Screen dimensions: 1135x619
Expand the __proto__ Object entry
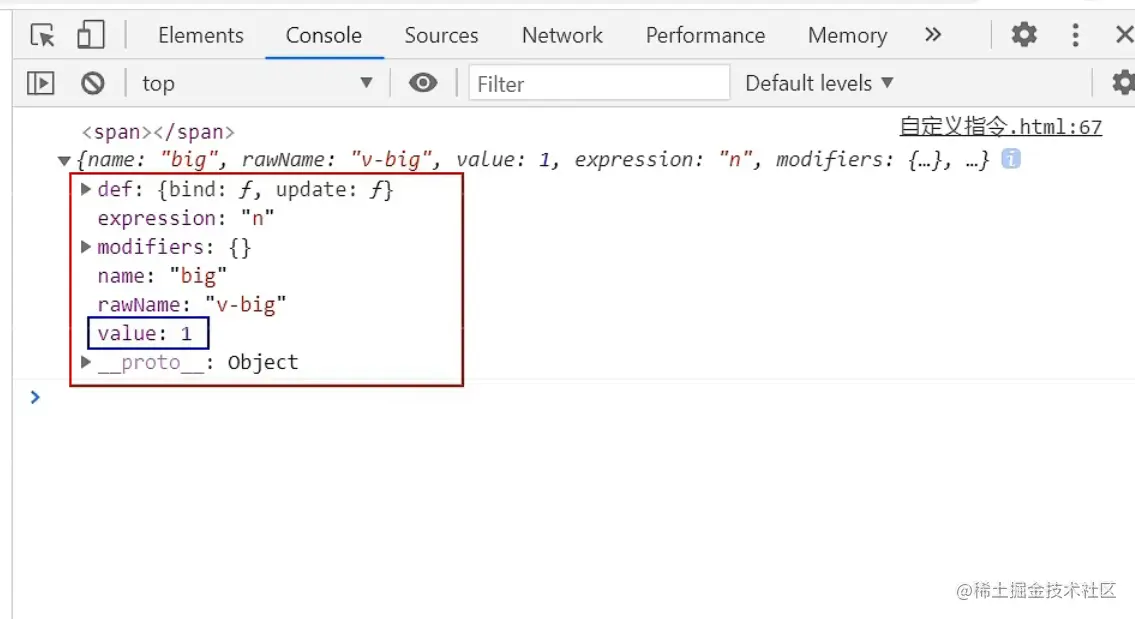87,362
